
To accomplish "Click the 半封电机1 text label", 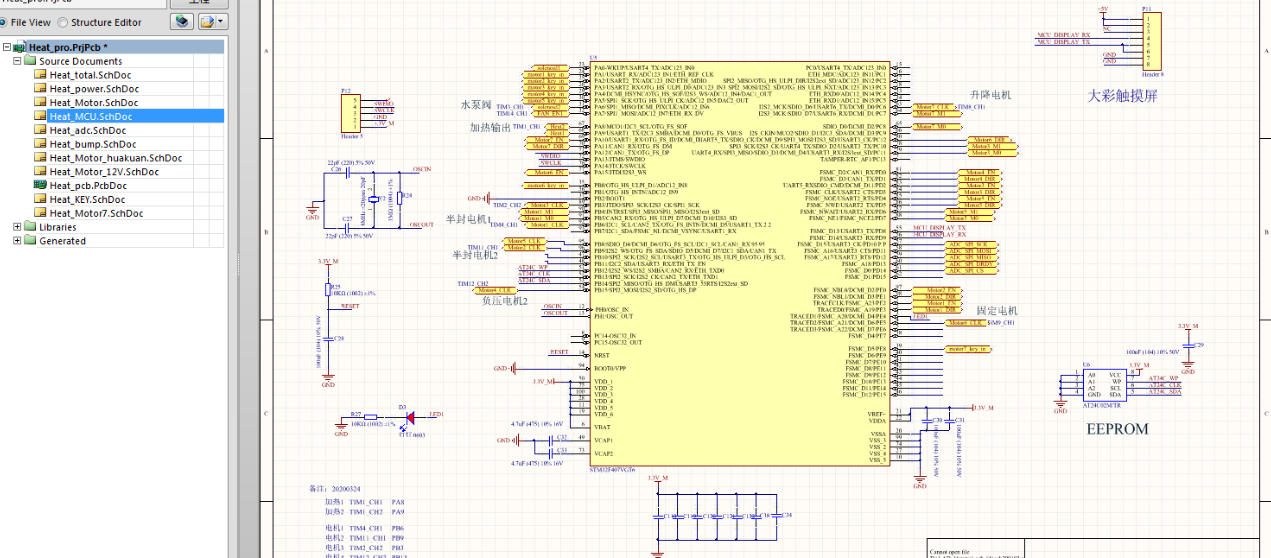I will (x=470, y=219).
